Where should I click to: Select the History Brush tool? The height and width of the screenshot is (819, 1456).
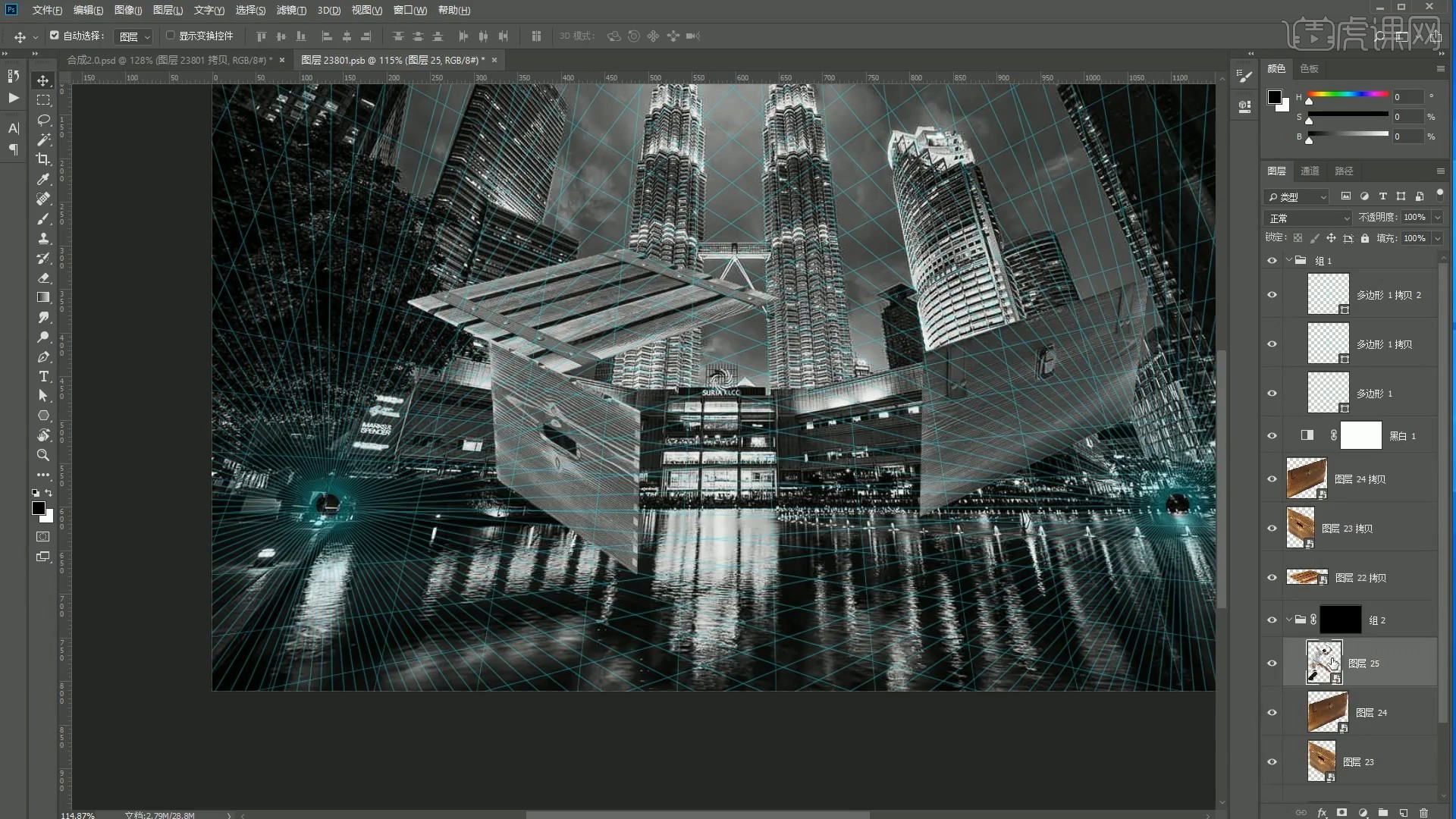click(x=43, y=258)
